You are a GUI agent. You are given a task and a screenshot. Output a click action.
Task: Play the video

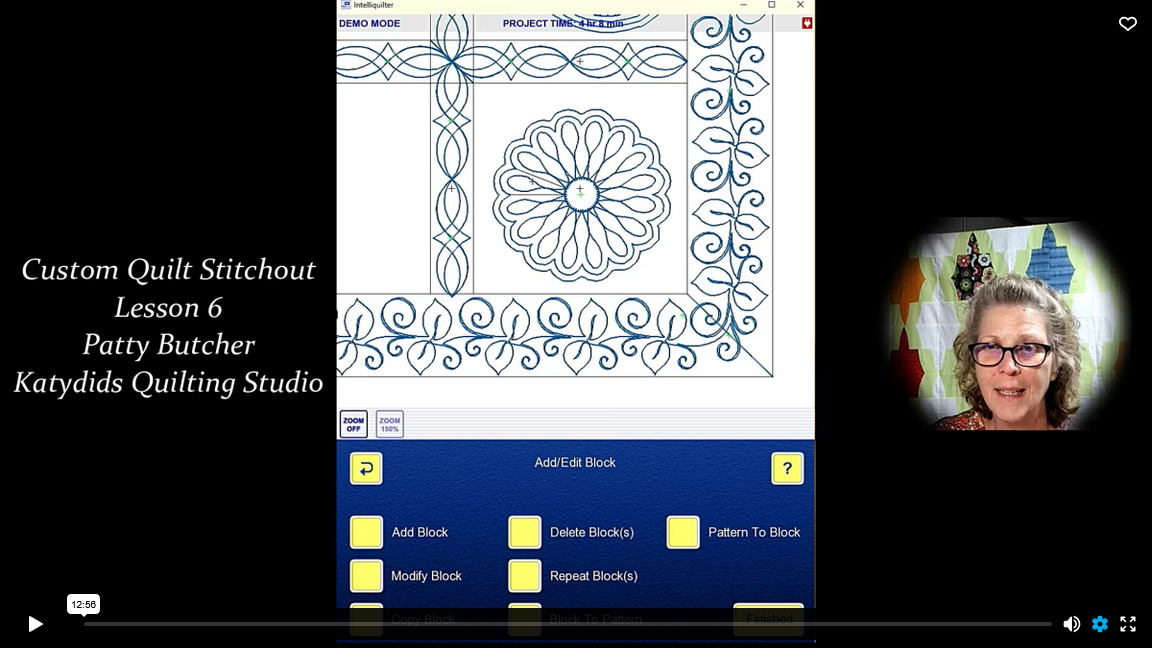coord(35,624)
